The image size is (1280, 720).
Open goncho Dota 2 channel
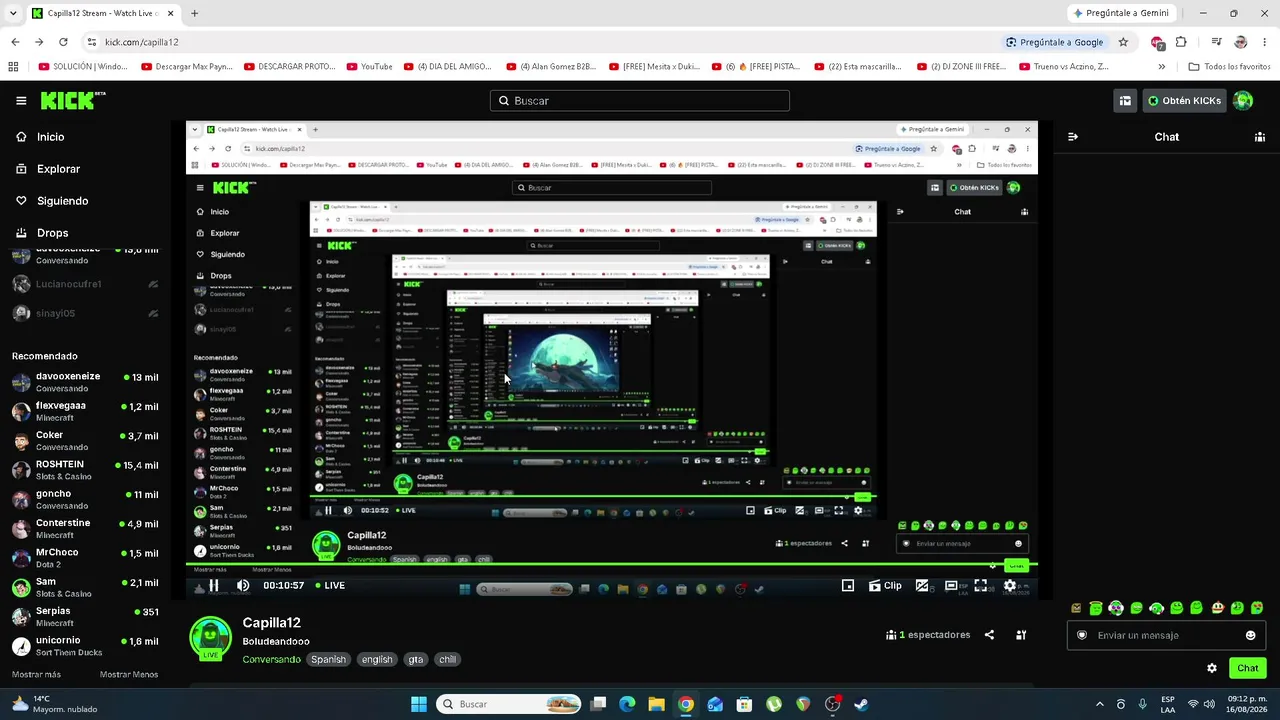(85, 499)
